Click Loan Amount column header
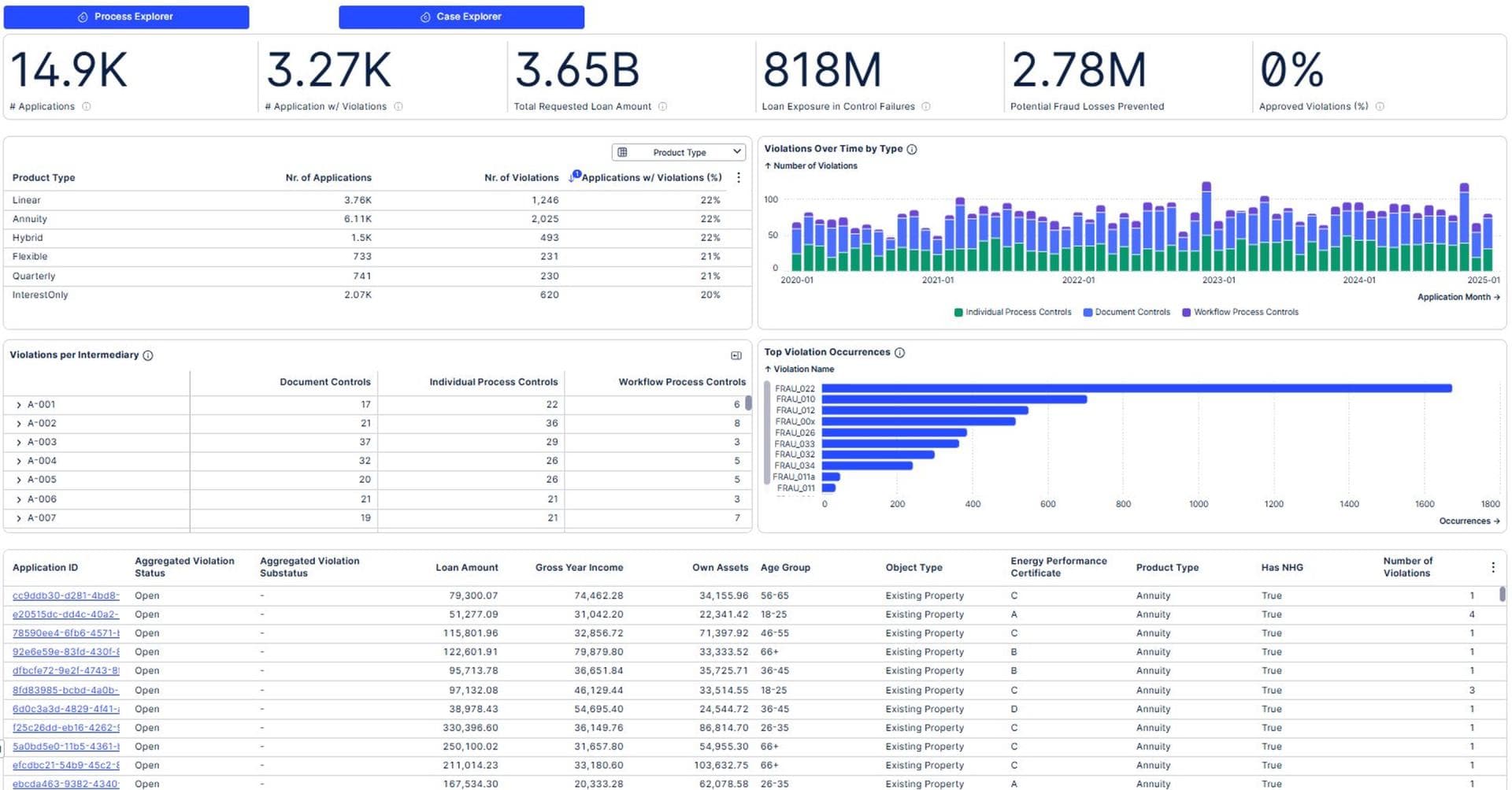 click(x=467, y=567)
